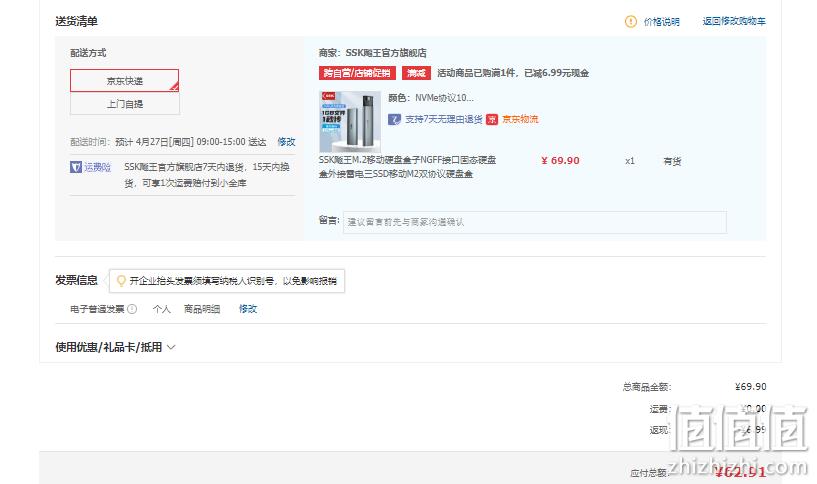Select 上门自提 pickup option
817x484 pixels.
125,104
